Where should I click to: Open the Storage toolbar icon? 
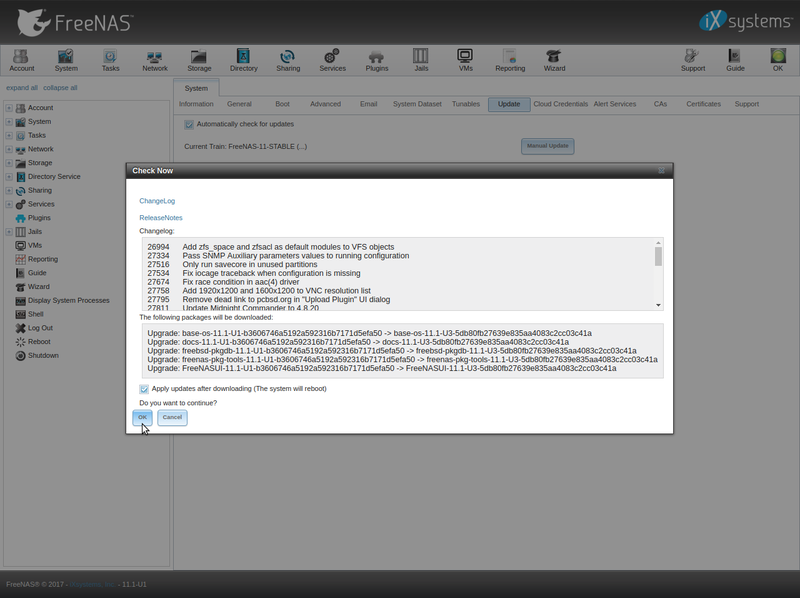199,60
